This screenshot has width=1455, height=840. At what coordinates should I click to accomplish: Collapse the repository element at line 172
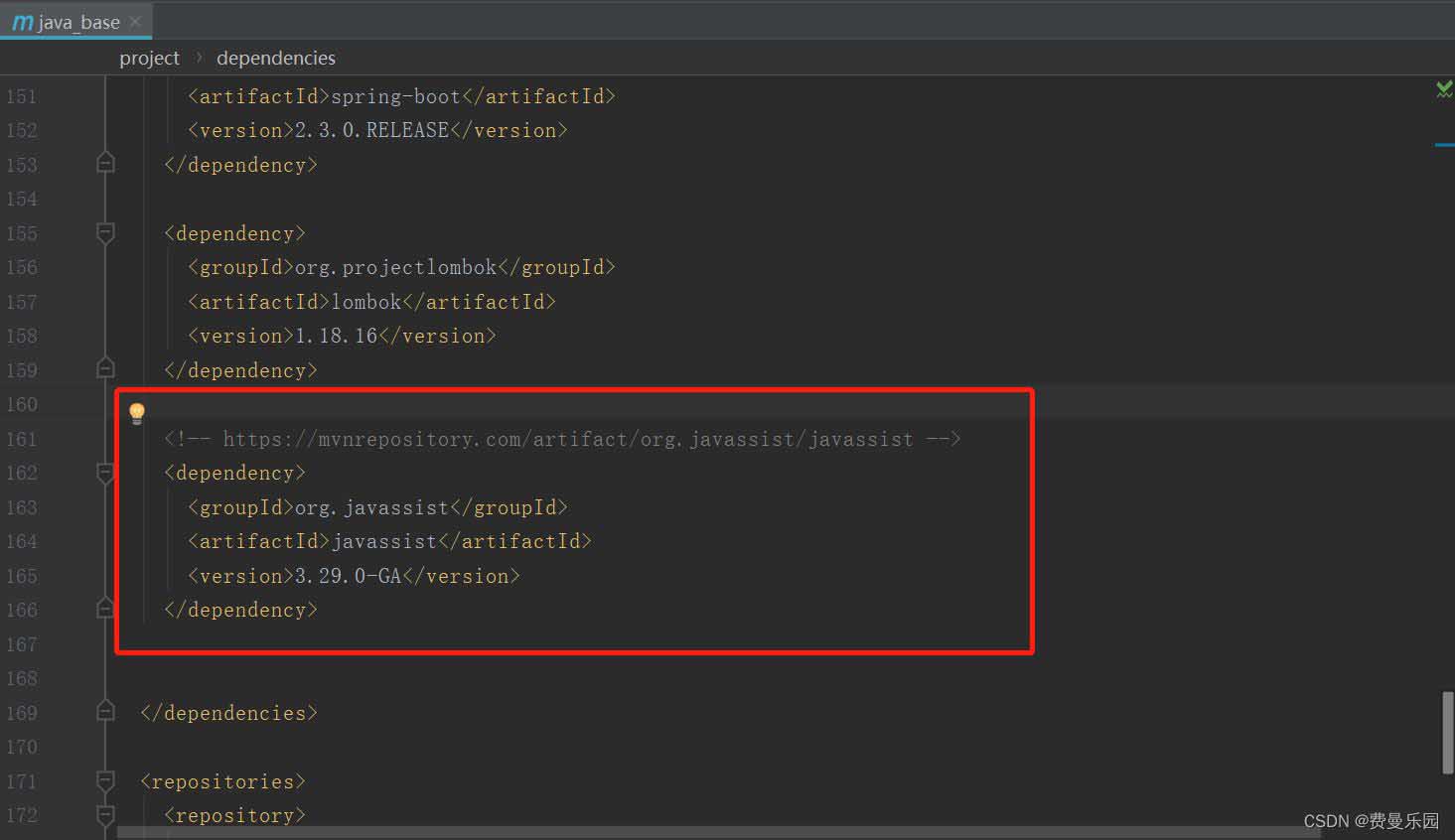[x=105, y=815]
